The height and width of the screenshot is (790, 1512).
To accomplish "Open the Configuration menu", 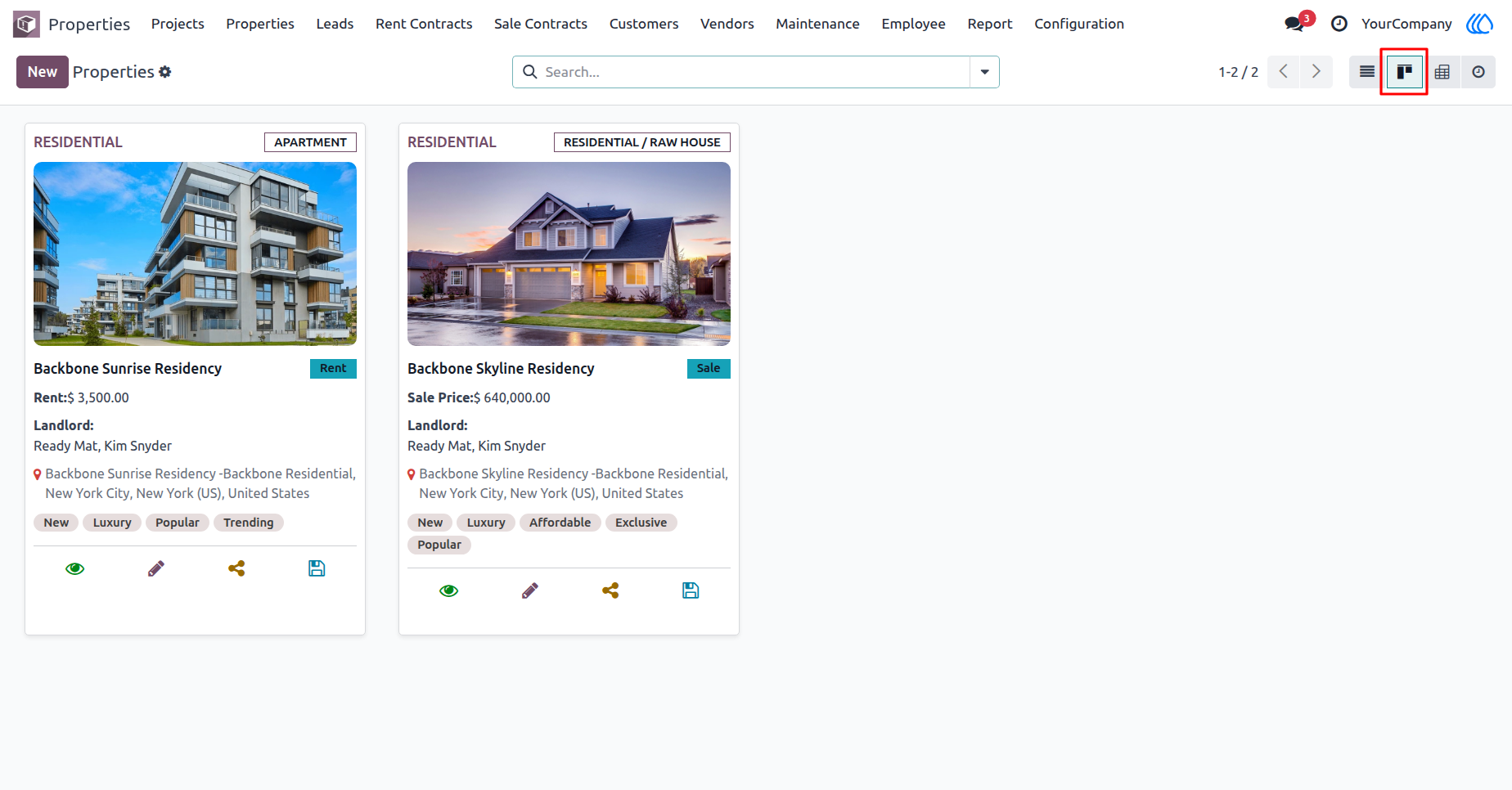I will [1079, 24].
